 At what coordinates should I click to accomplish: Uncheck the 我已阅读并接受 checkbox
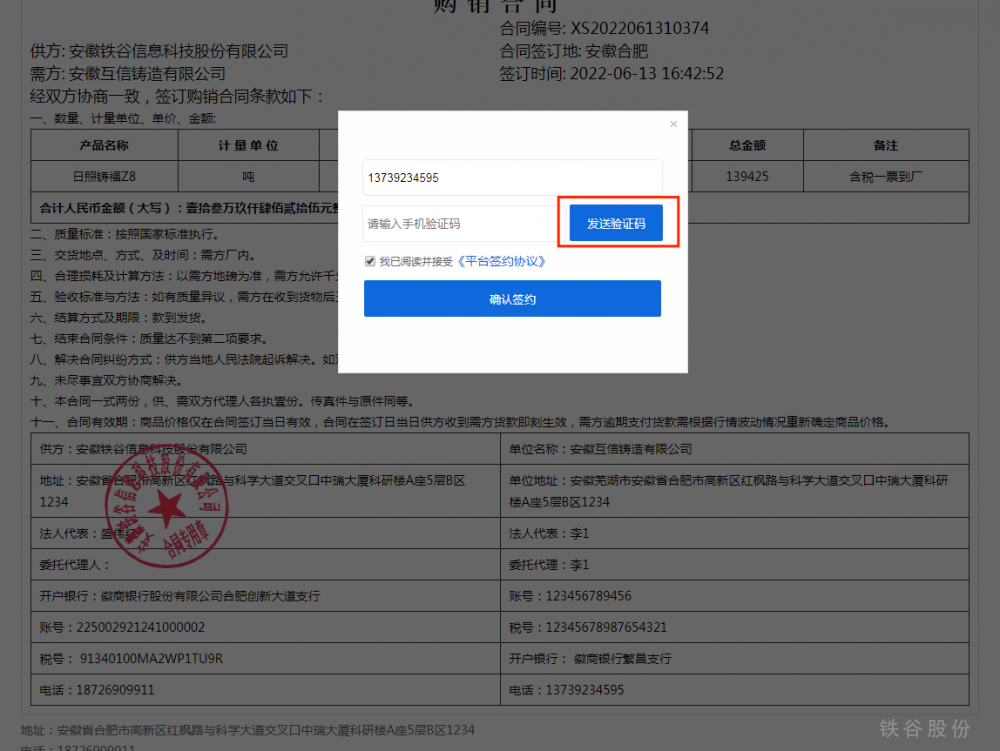[x=371, y=261]
